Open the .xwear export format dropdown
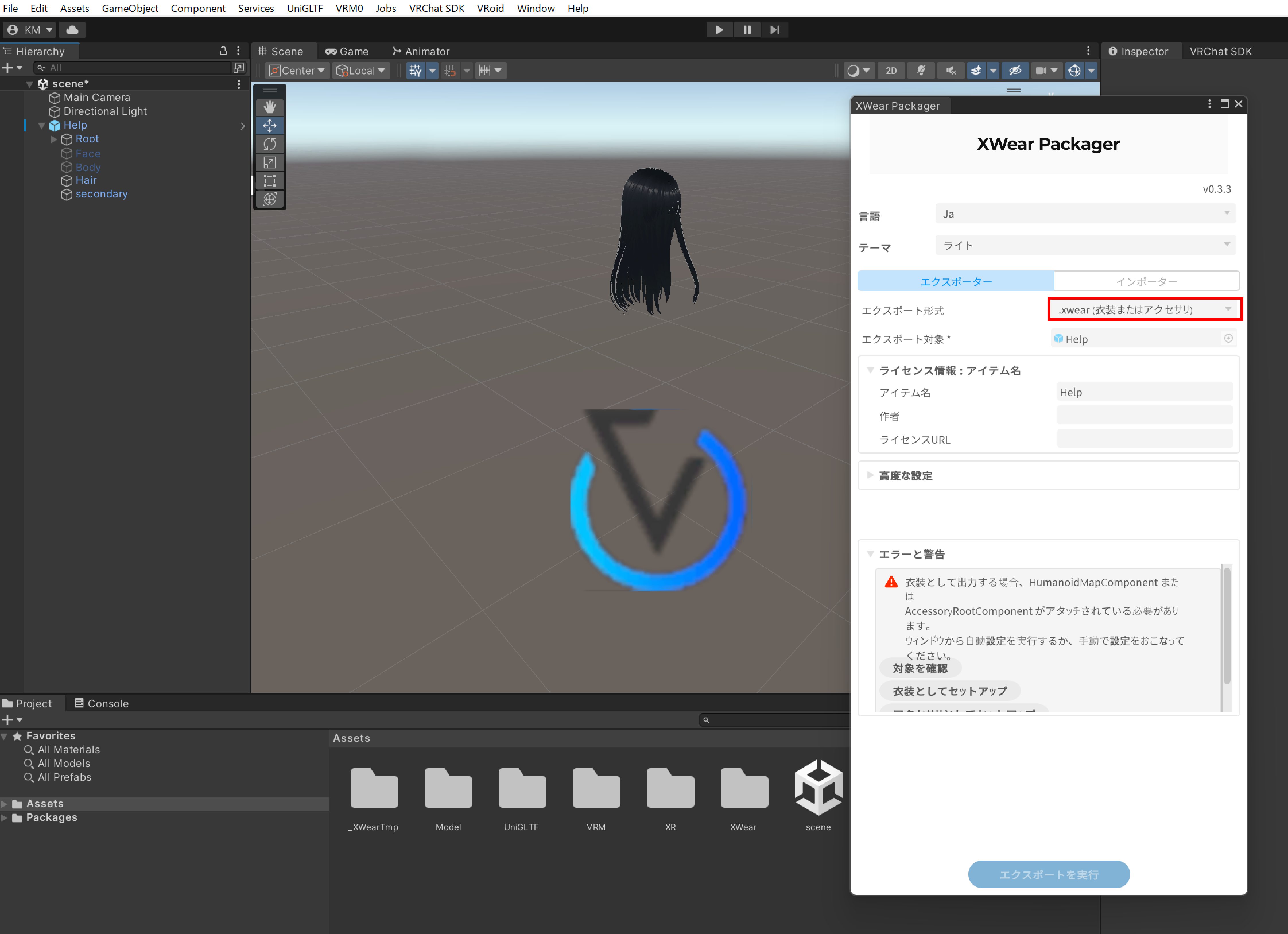Image resolution: width=1288 pixels, height=934 pixels. (1144, 310)
